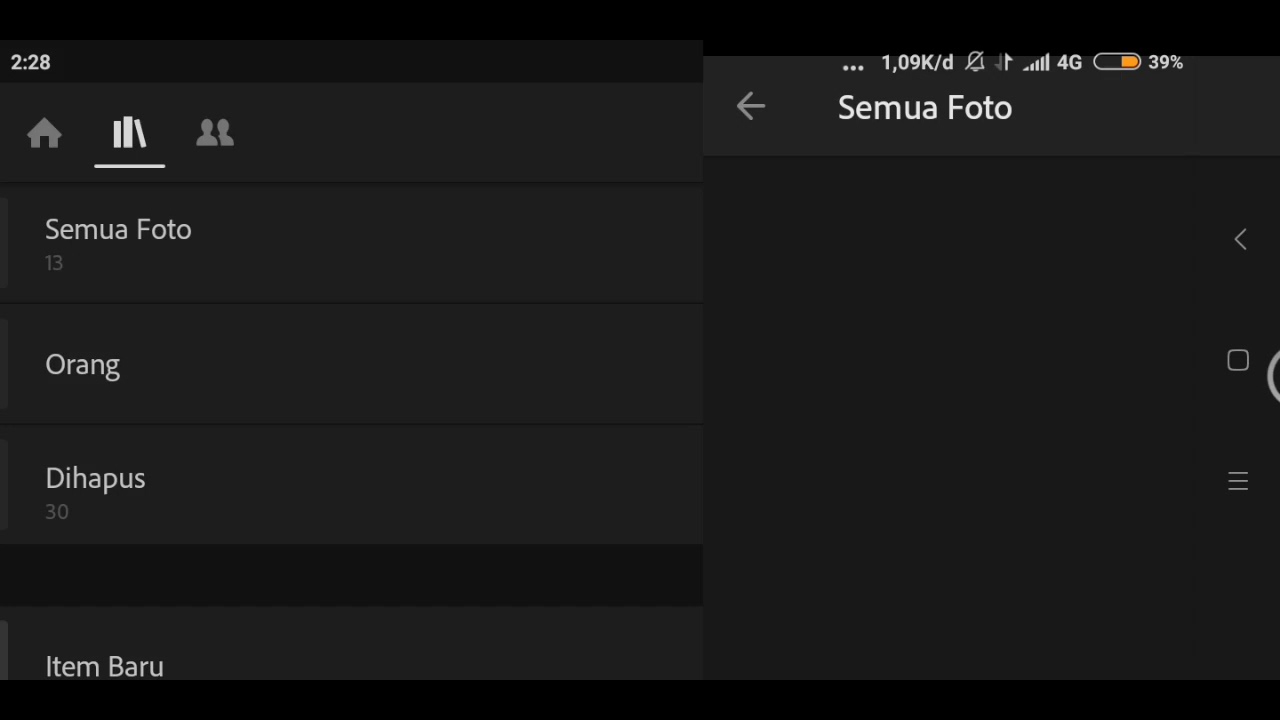Screen dimensions: 1280x720
Task: Tap the signal strength bars icon
Action: (x=1036, y=63)
